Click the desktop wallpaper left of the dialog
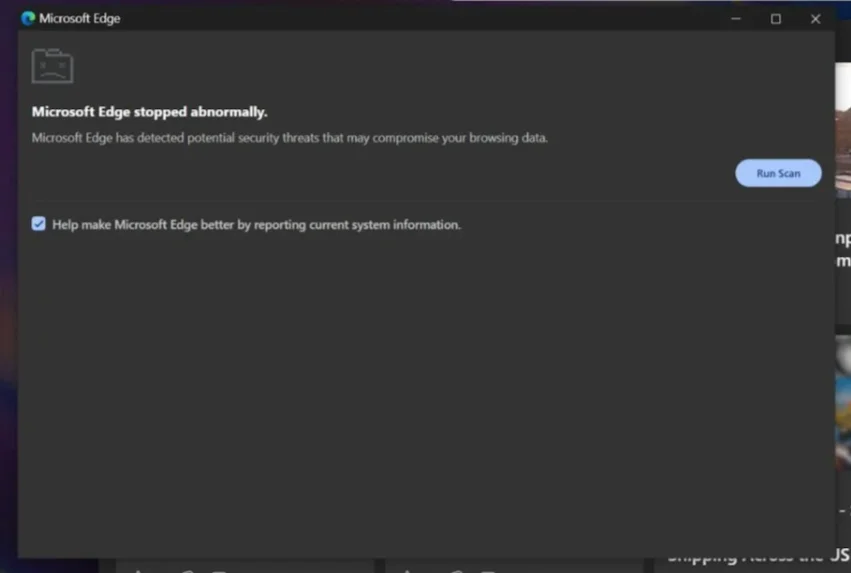Image resolution: width=851 pixels, height=573 pixels. [8, 293]
